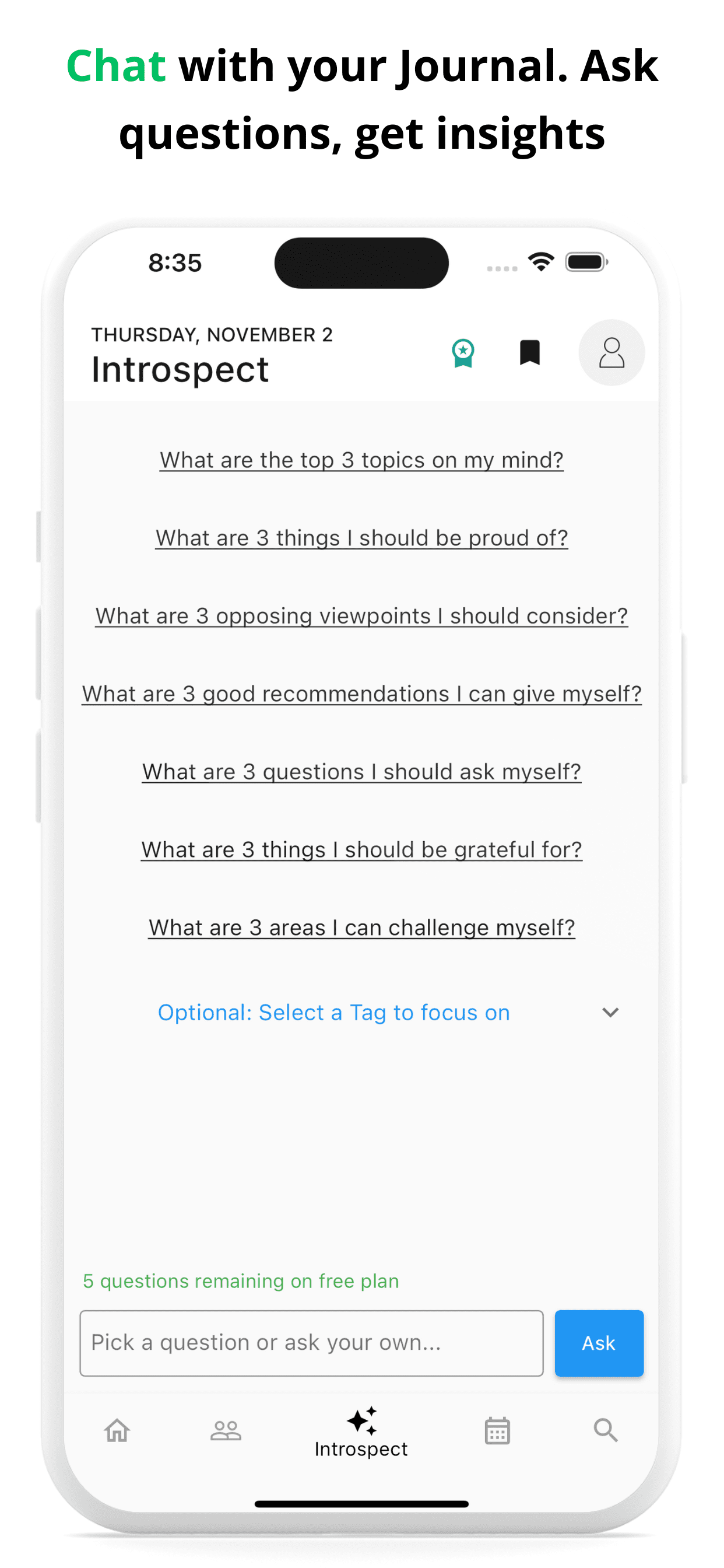Select 'areas I can challenge myself' question
This screenshot has width=724, height=1568.
pyautogui.click(x=361, y=928)
